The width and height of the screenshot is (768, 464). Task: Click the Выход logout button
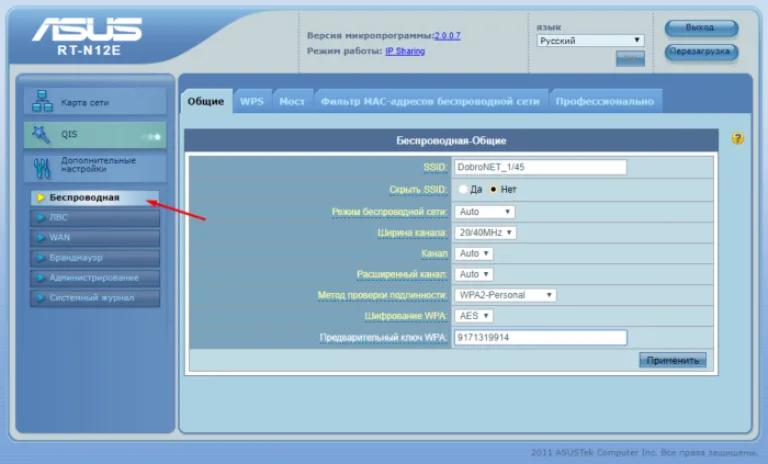[x=701, y=28]
